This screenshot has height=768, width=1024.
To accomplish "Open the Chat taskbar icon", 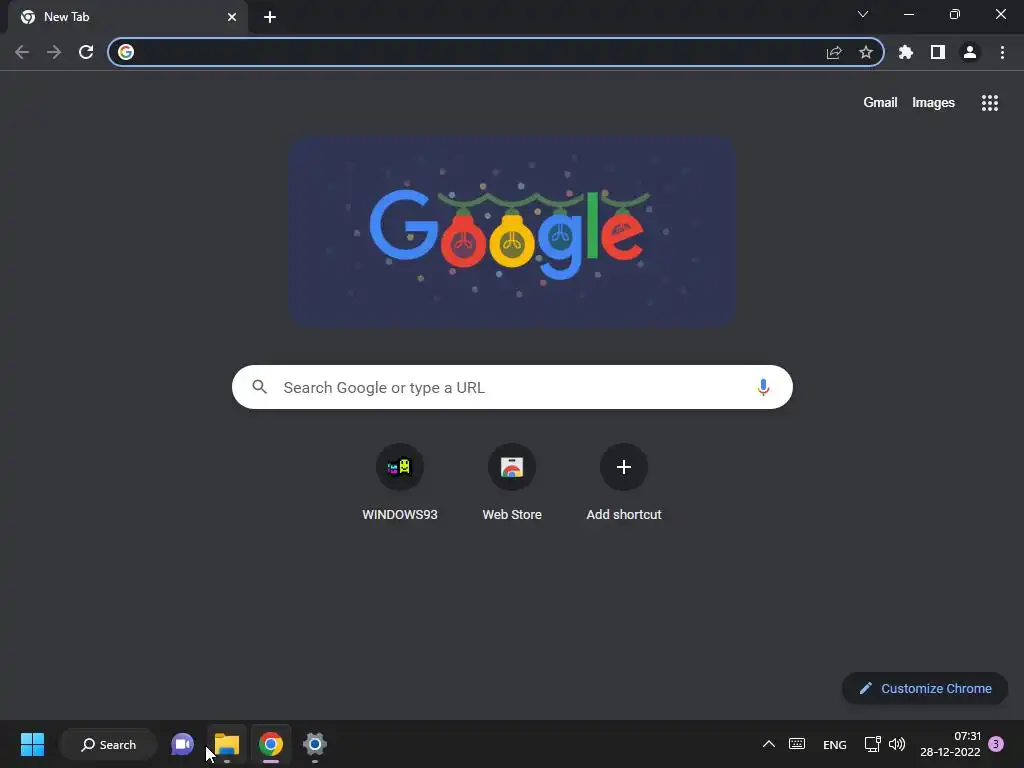I will click(x=182, y=744).
